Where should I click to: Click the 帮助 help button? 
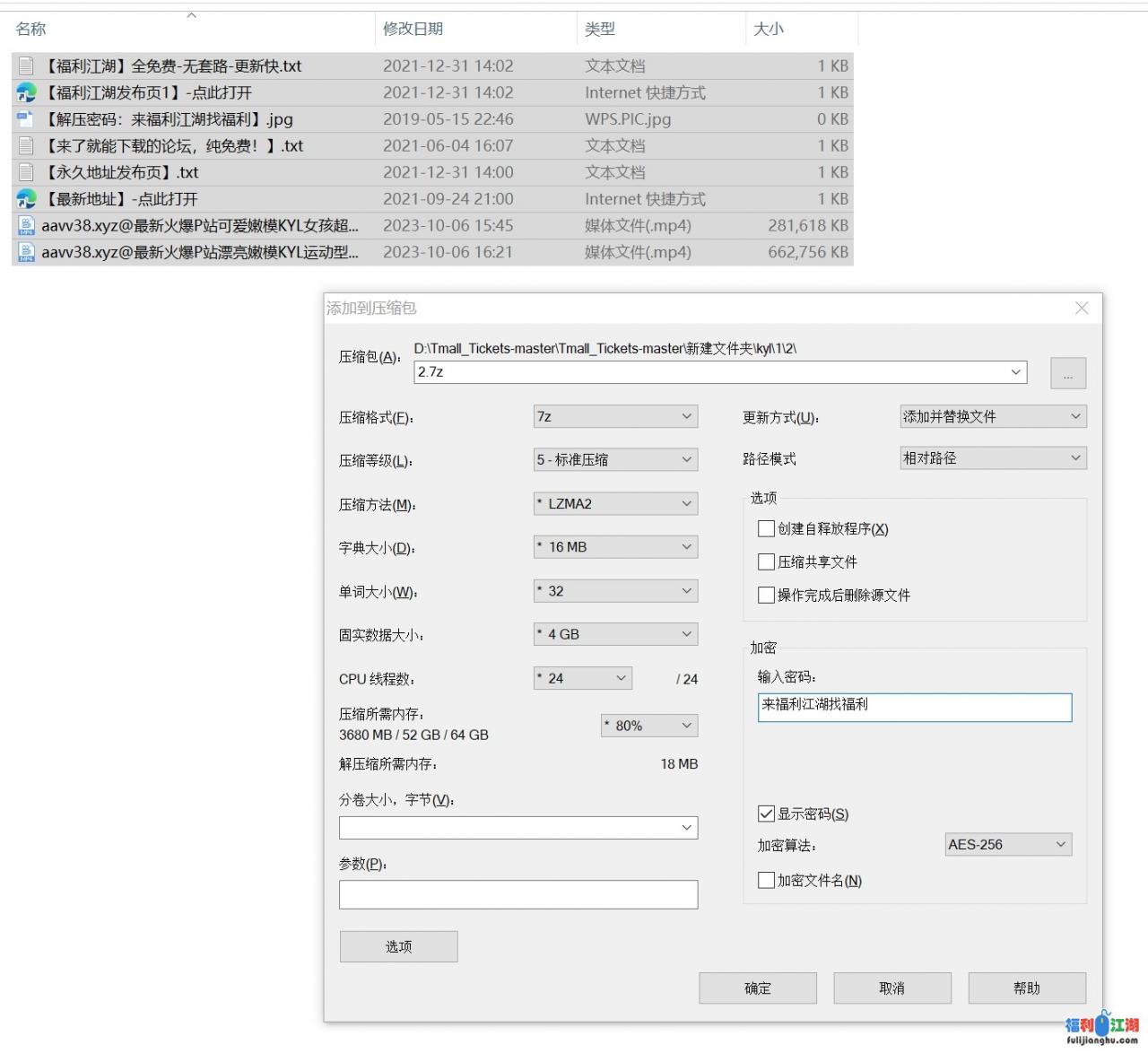pyautogui.click(x=1027, y=988)
